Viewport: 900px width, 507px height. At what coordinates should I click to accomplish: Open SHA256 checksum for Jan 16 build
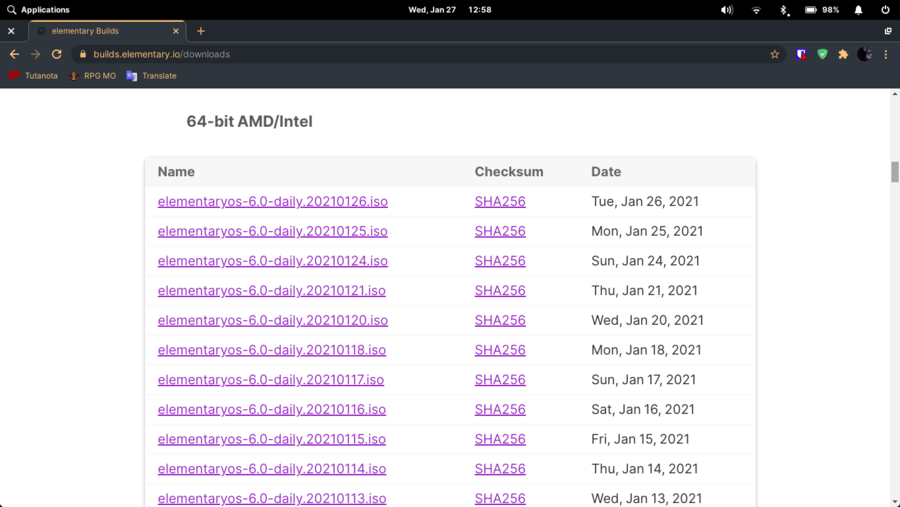click(x=500, y=409)
